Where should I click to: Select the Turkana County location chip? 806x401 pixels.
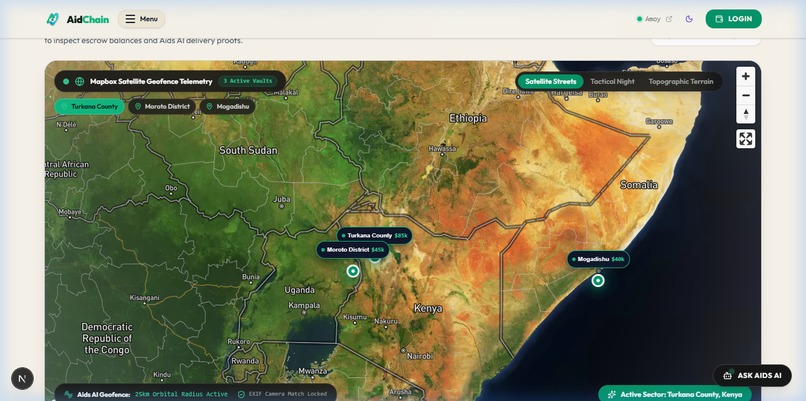pyautogui.click(x=89, y=106)
